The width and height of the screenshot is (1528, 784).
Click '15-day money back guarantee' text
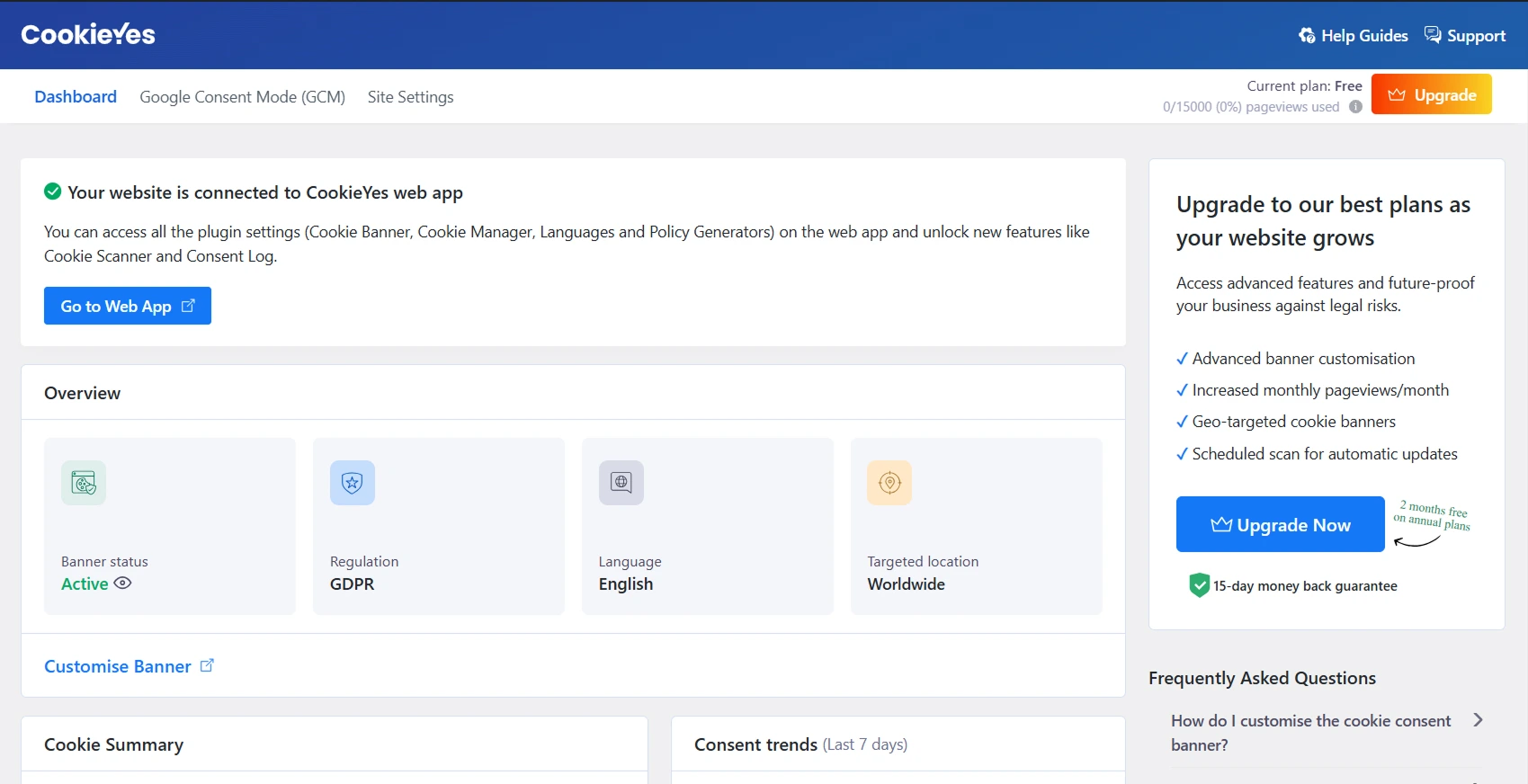coord(1305,586)
